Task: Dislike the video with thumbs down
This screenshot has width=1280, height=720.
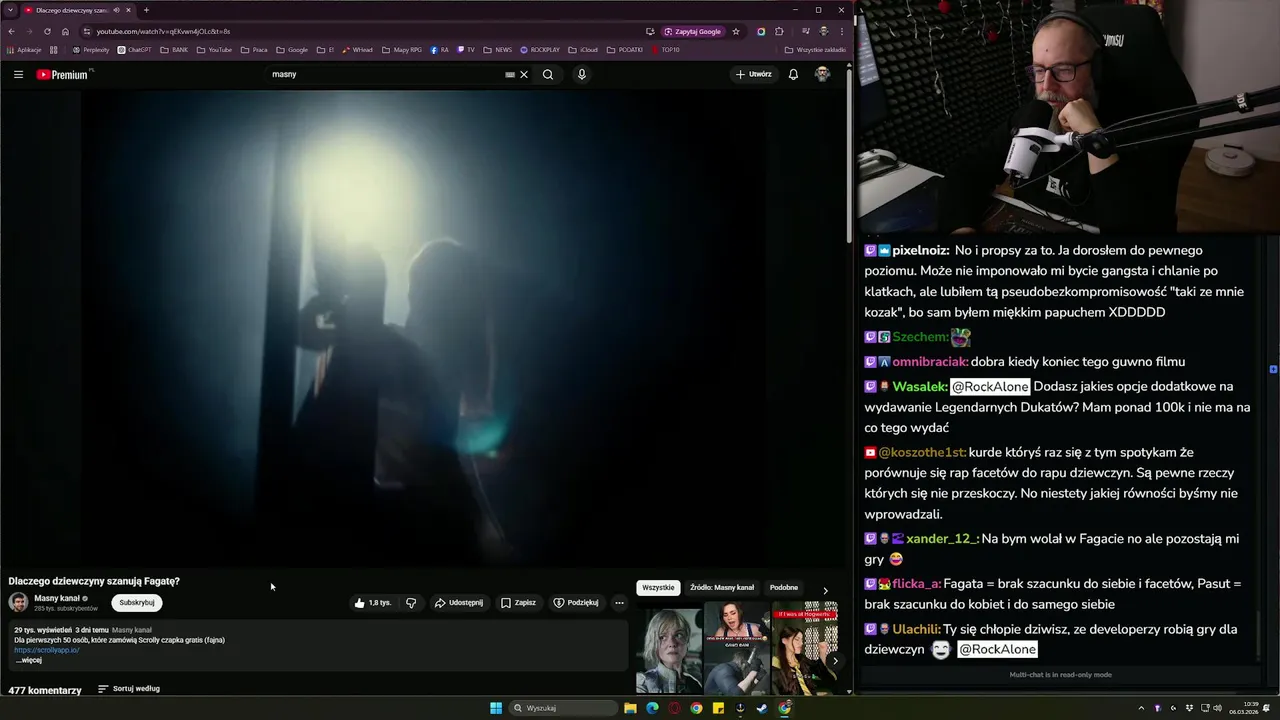Action: pos(411,603)
